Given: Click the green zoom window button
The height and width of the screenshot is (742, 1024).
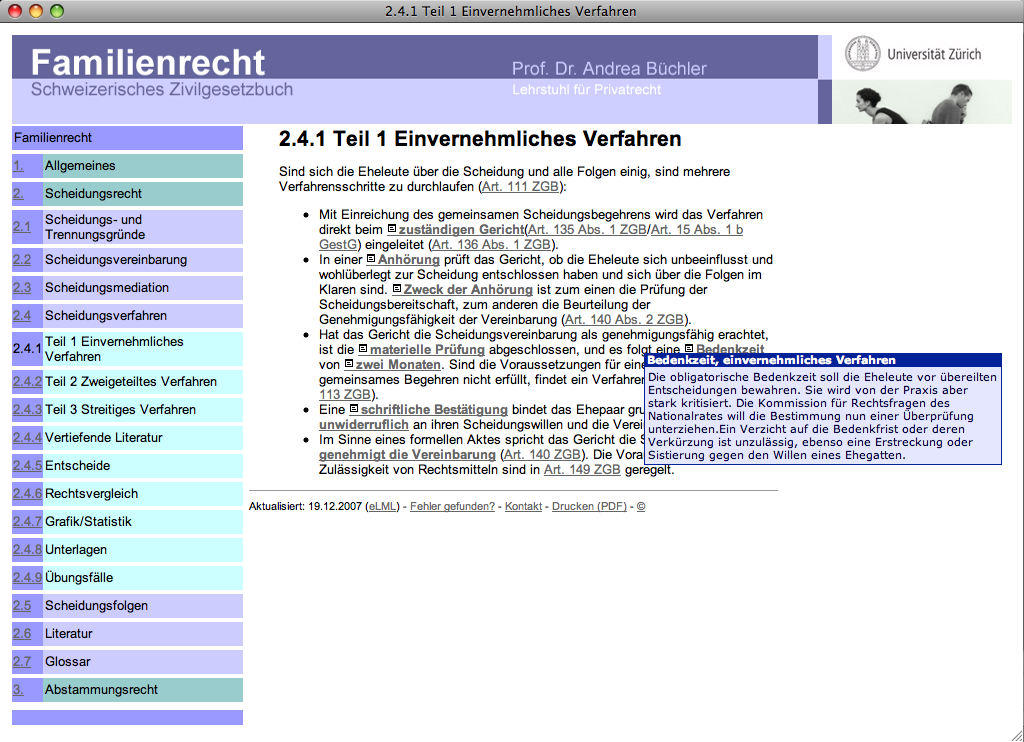Looking at the screenshot, I should click(57, 11).
